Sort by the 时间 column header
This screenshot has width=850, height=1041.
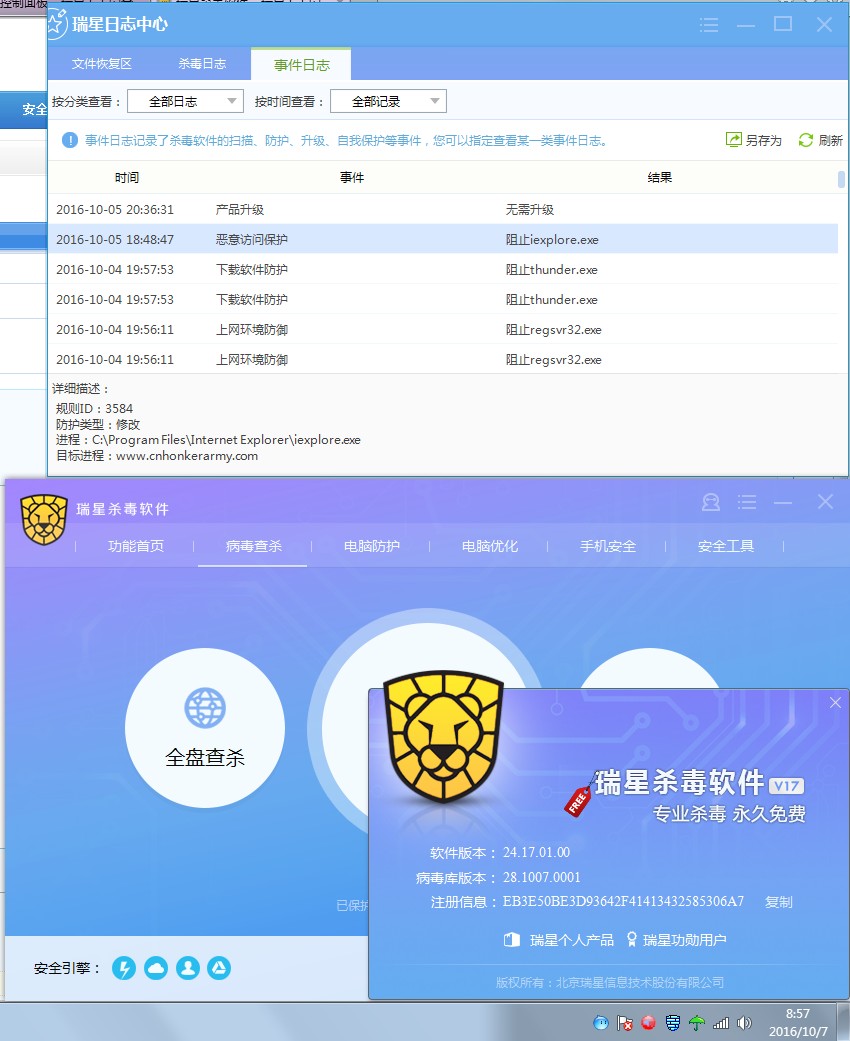pos(127,177)
